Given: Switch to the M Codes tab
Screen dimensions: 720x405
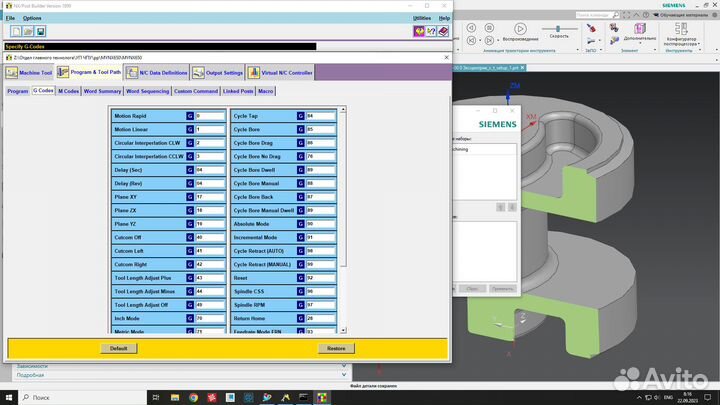Looking at the screenshot, I should click(x=68, y=91).
